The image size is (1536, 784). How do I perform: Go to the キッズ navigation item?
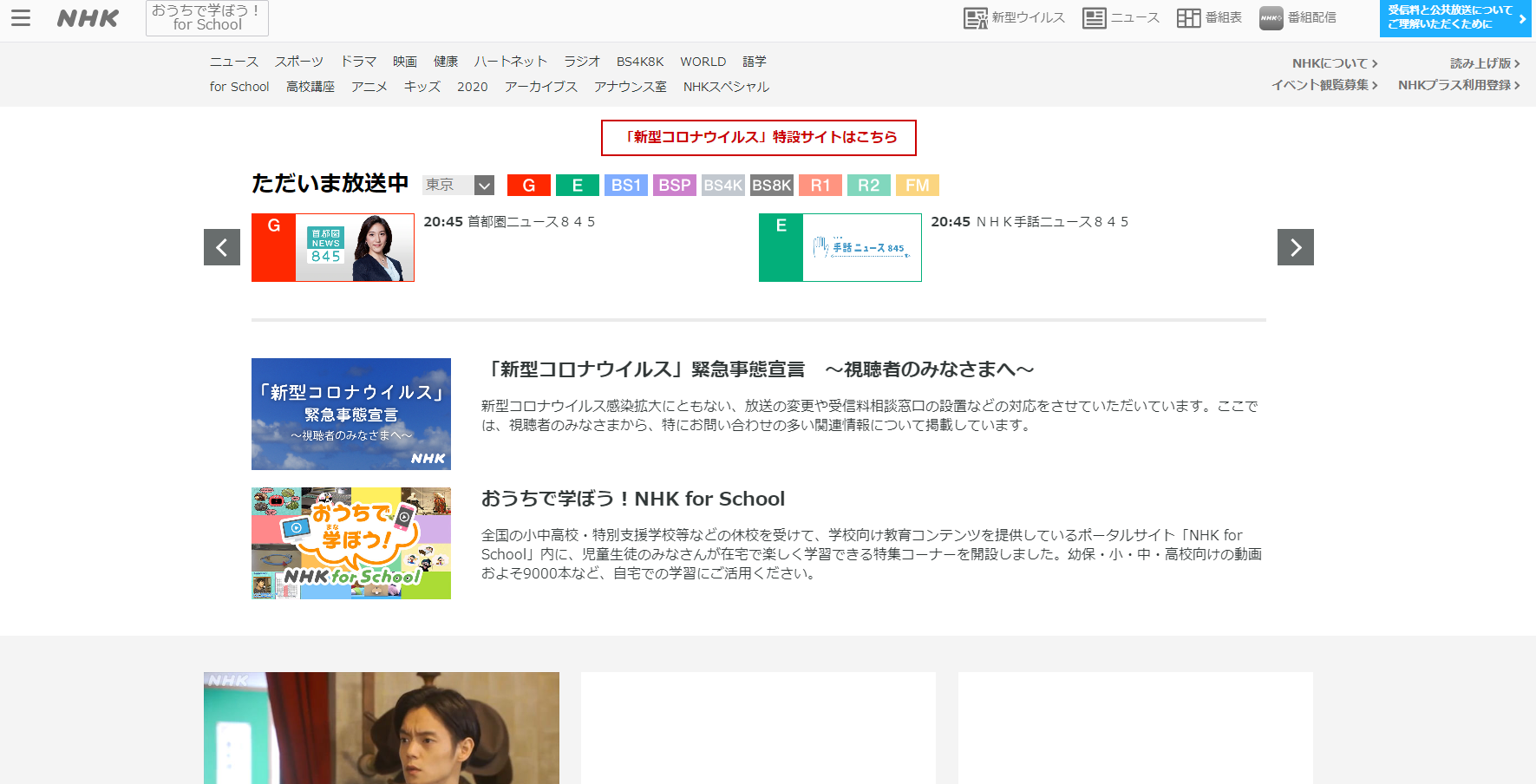click(x=422, y=87)
